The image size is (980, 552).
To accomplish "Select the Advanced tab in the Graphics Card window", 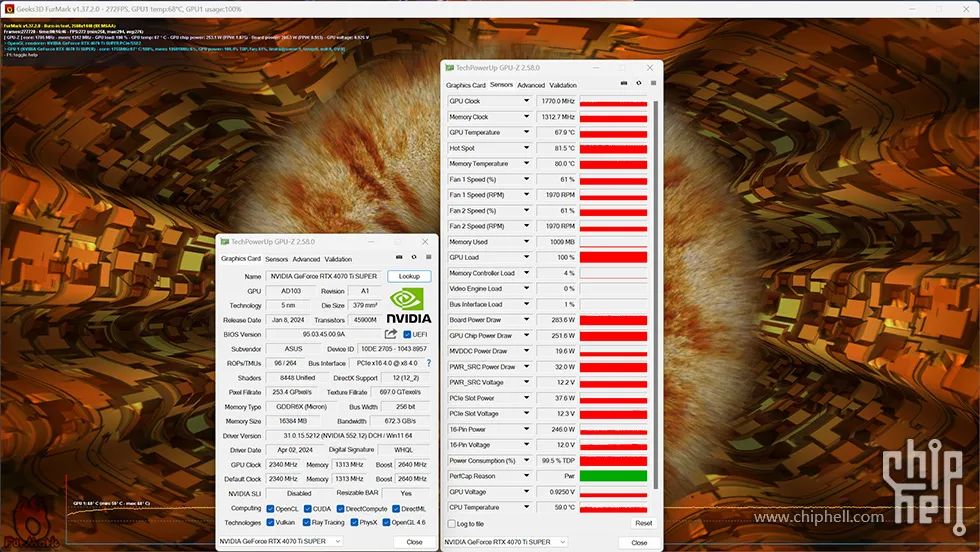I will pyautogui.click(x=306, y=259).
